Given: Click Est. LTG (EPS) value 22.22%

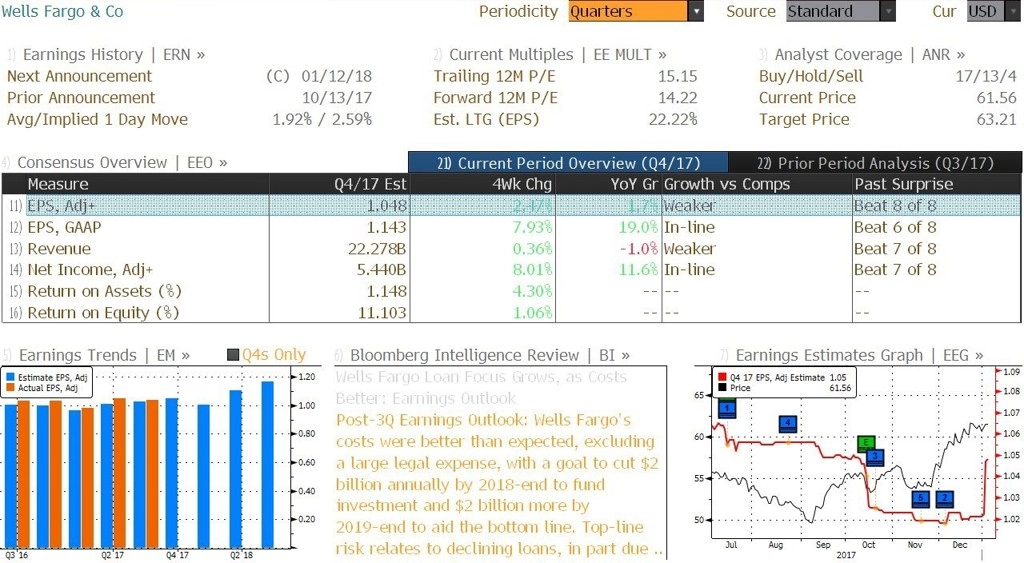Looking at the screenshot, I should click(x=673, y=120).
